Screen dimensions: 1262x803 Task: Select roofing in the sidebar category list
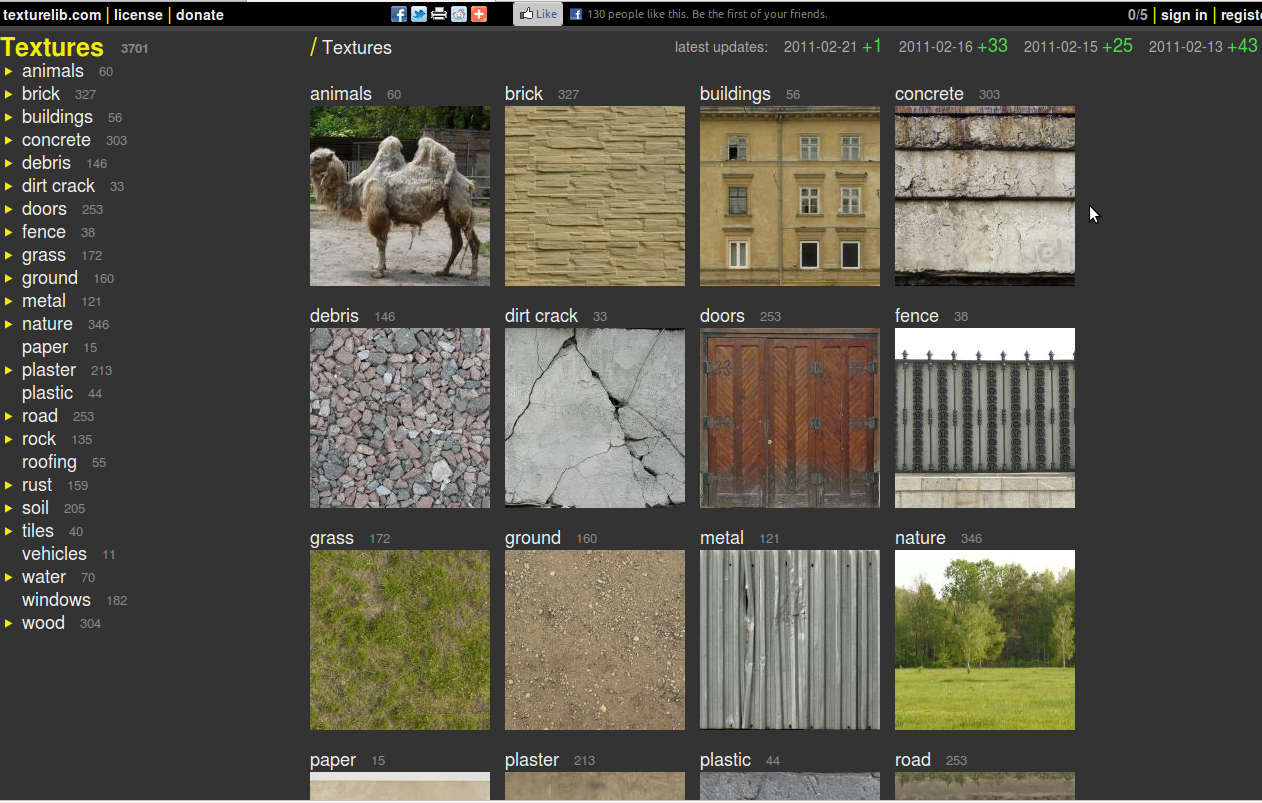coord(49,462)
